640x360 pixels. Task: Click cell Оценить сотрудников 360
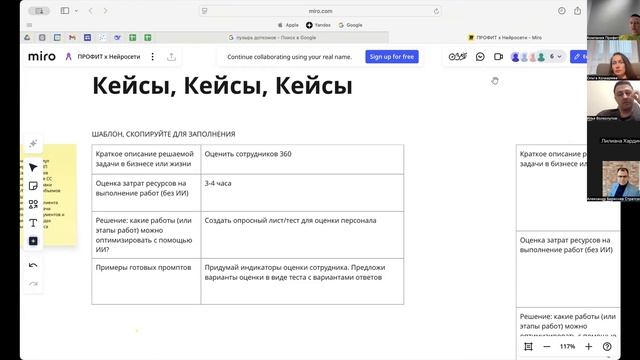coord(302,159)
